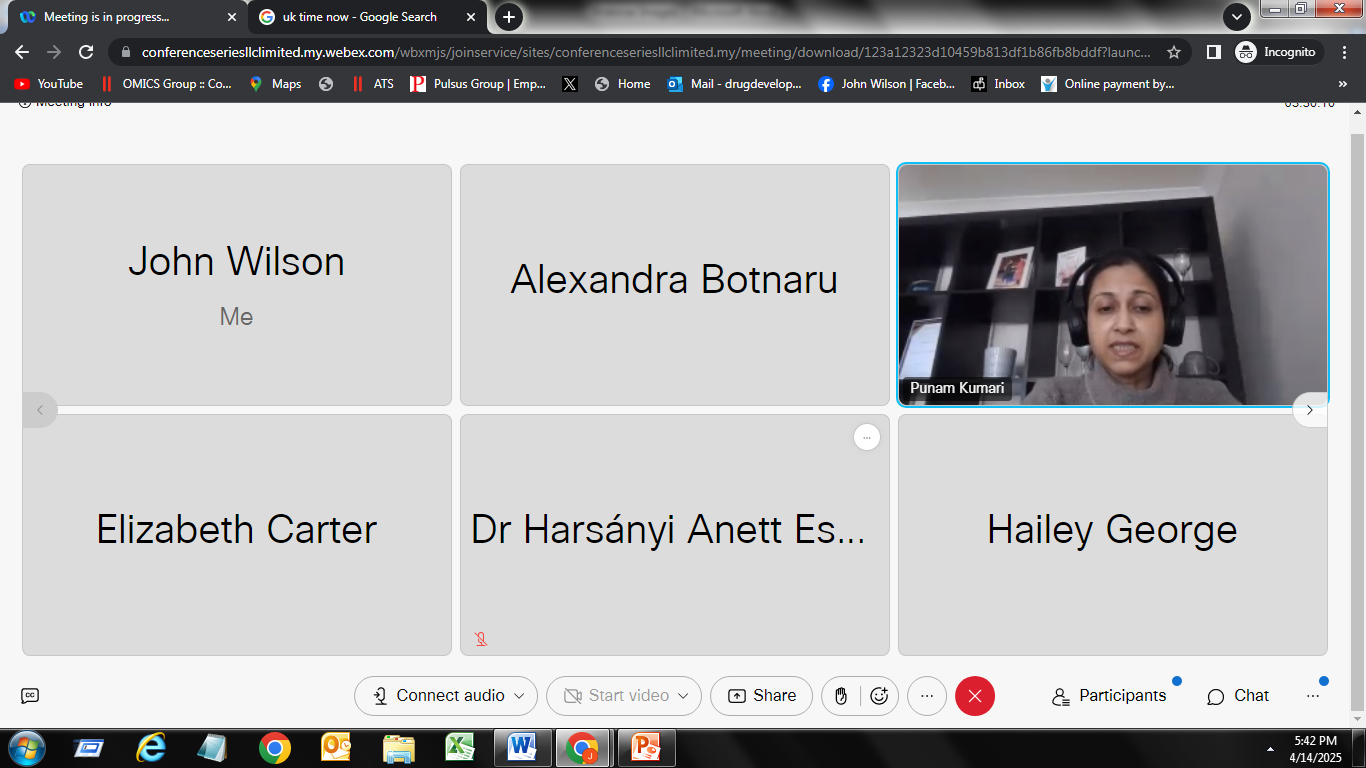The image size is (1366, 768).
Task: Open panel options ellipsis beside Chat
Action: (1313, 696)
